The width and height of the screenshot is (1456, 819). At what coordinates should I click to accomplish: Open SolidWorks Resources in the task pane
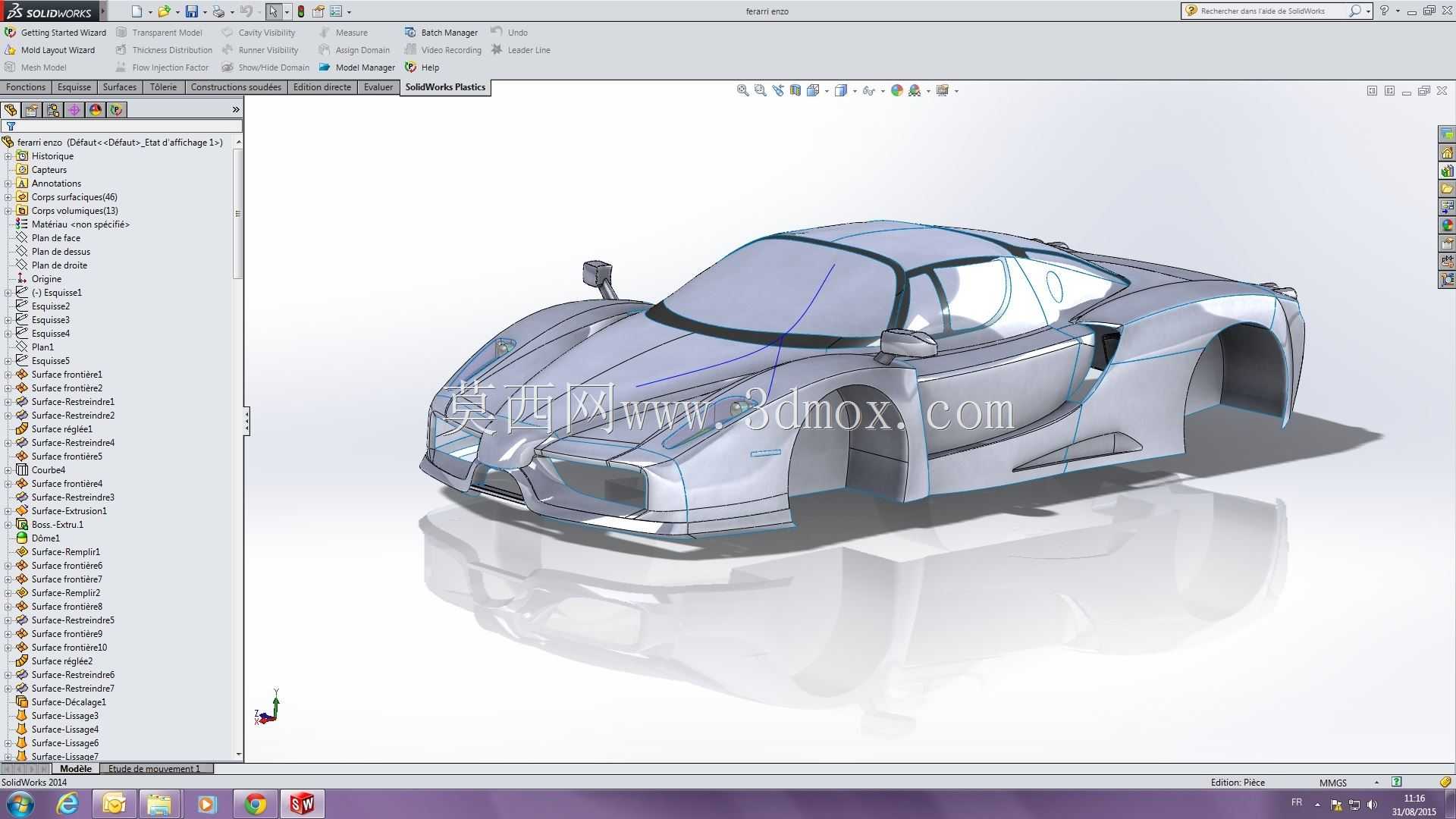1447,152
